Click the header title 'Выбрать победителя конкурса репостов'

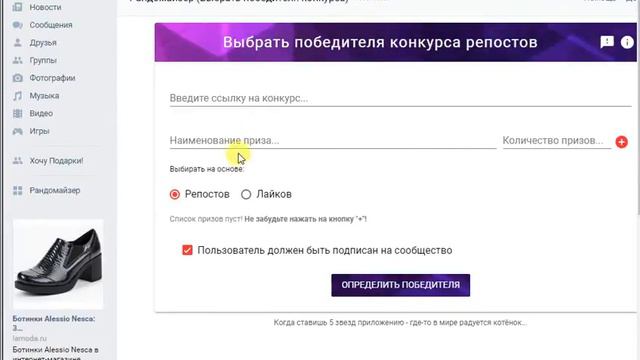pyautogui.click(x=380, y=42)
